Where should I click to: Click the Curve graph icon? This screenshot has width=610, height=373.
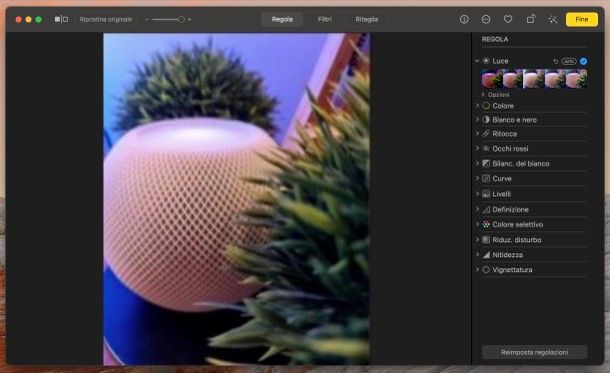486,178
